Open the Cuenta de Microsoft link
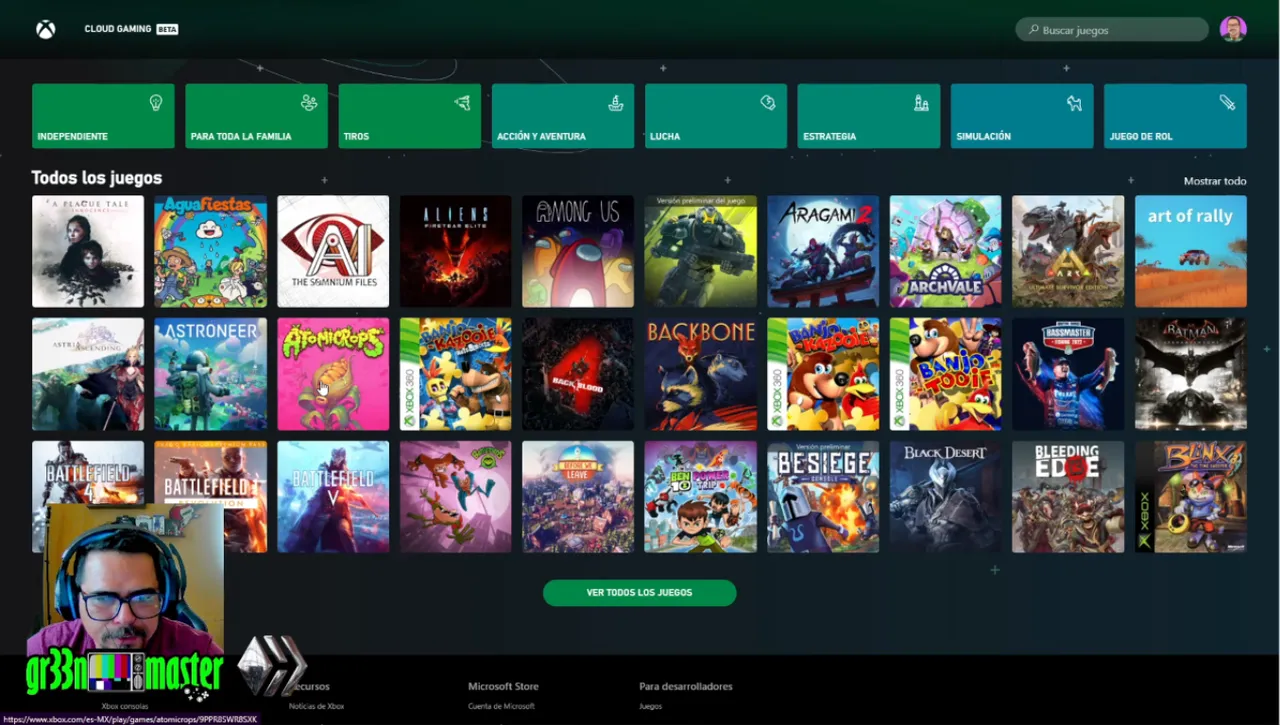The height and width of the screenshot is (725, 1280). (x=501, y=706)
